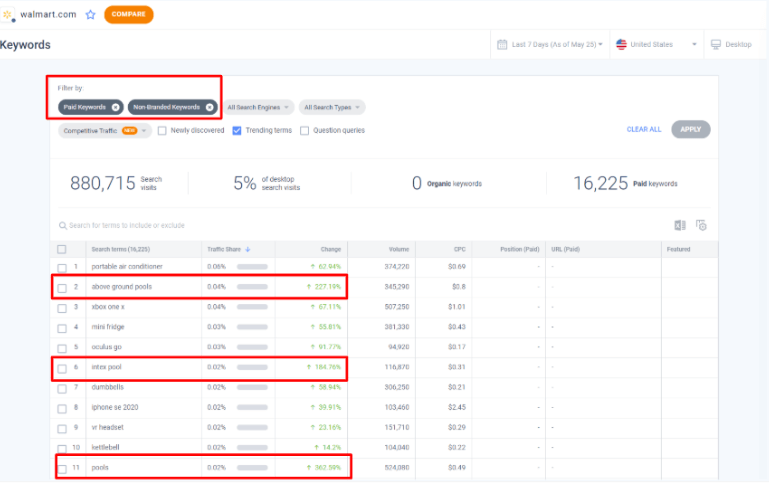Viewport: 769px width, 486px height.
Task: Click the APPLY button
Action: (691, 129)
